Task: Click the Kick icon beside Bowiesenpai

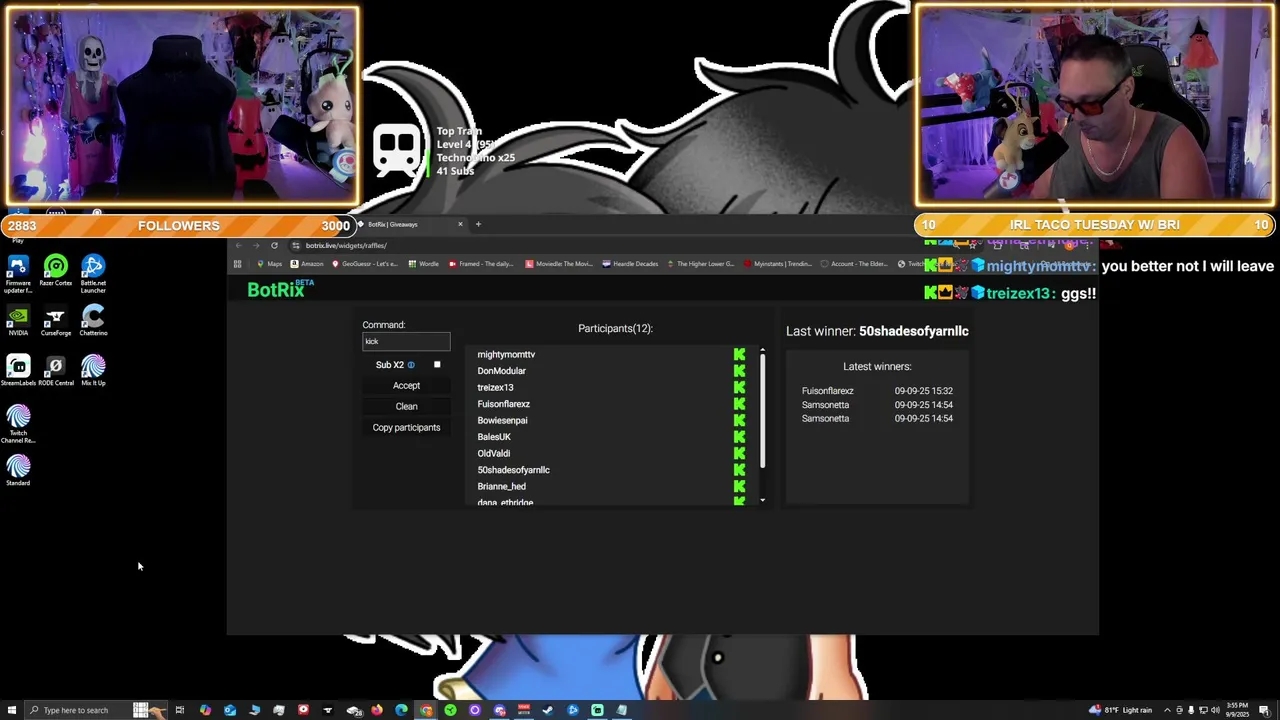Action: [739, 420]
